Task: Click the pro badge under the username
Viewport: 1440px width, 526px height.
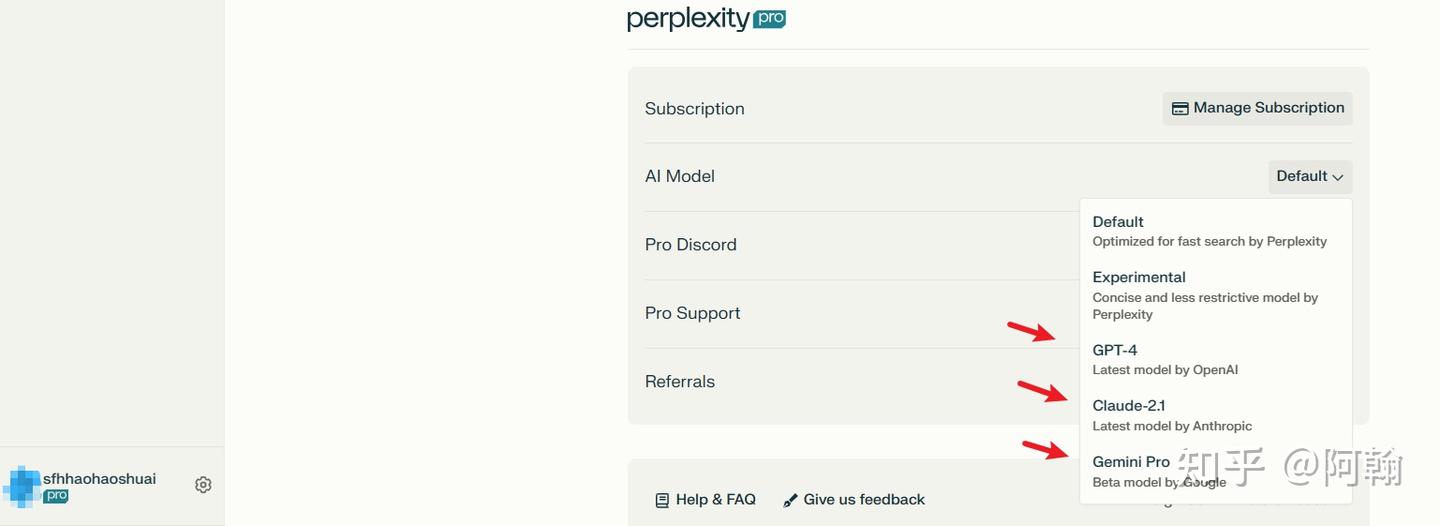Action: pyautogui.click(x=56, y=496)
